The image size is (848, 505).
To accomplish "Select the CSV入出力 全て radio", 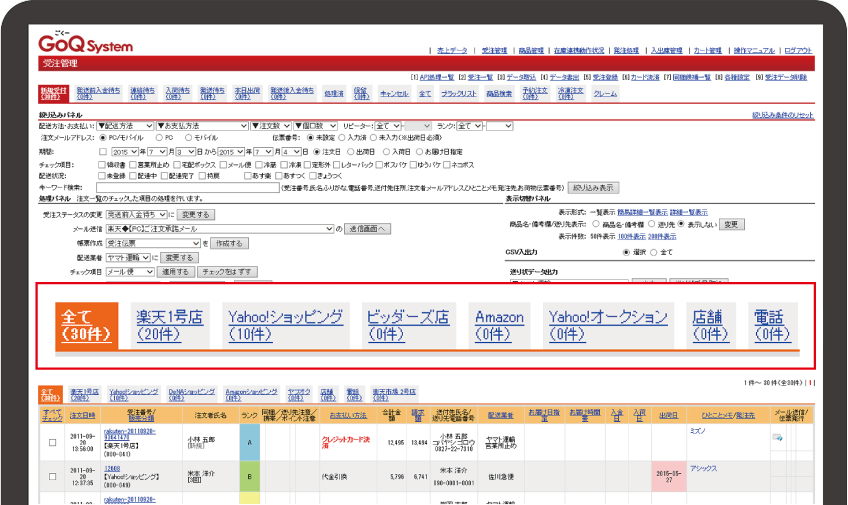I will coord(653,252).
